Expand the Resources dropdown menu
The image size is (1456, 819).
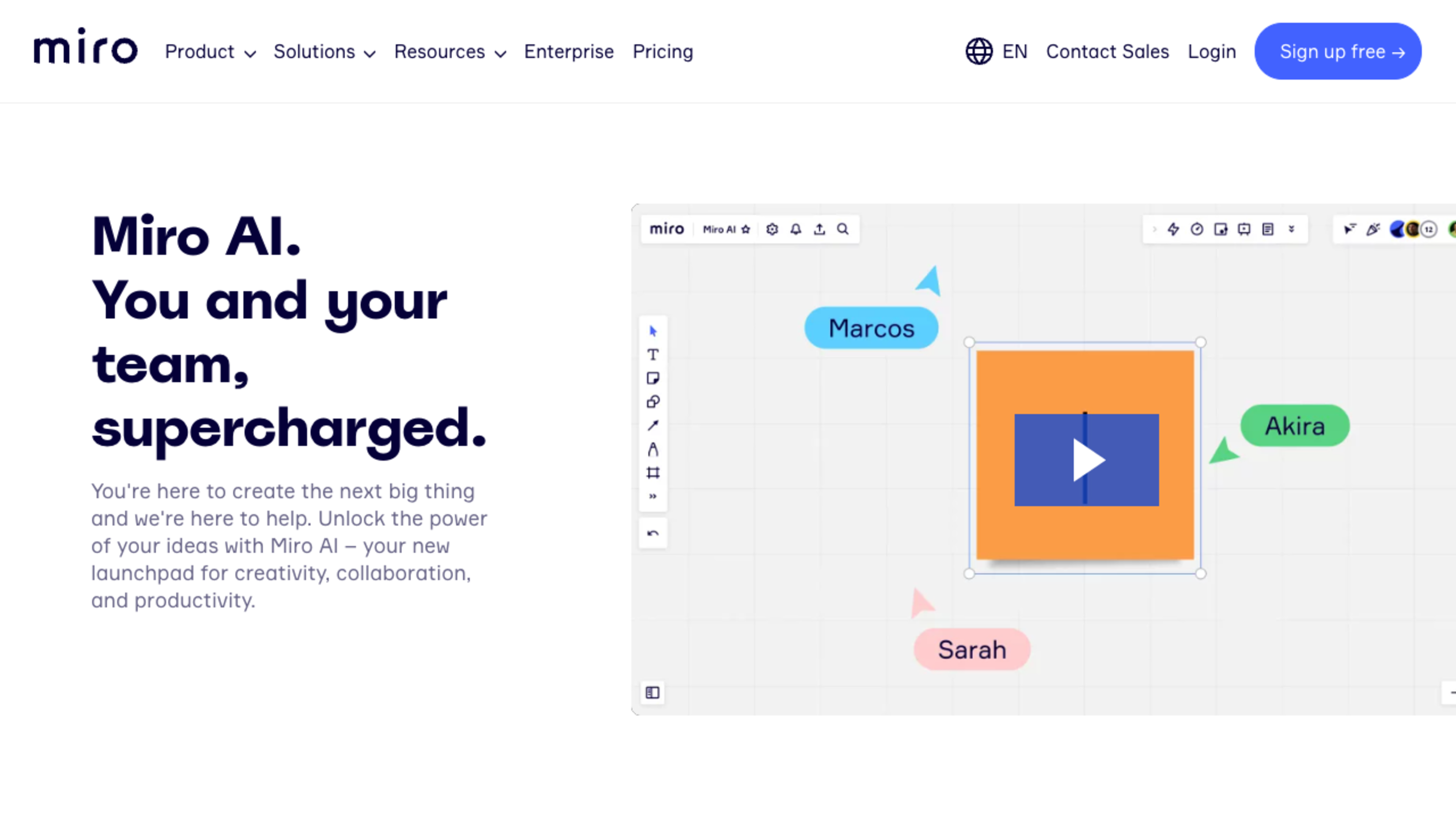pyautogui.click(x=450, y=52)
